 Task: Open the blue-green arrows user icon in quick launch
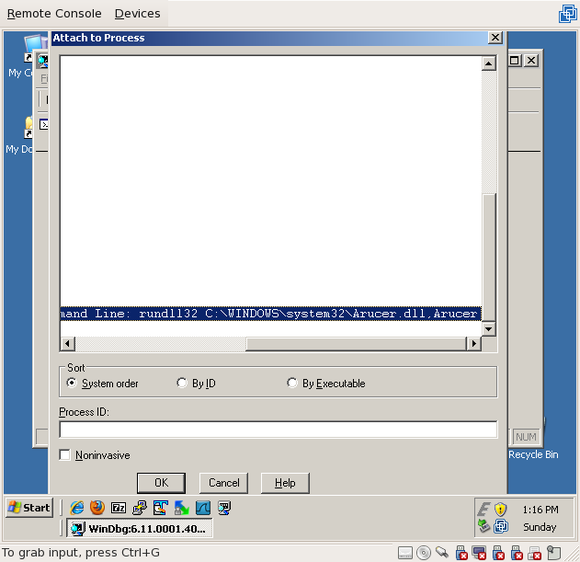coord(182,508)
